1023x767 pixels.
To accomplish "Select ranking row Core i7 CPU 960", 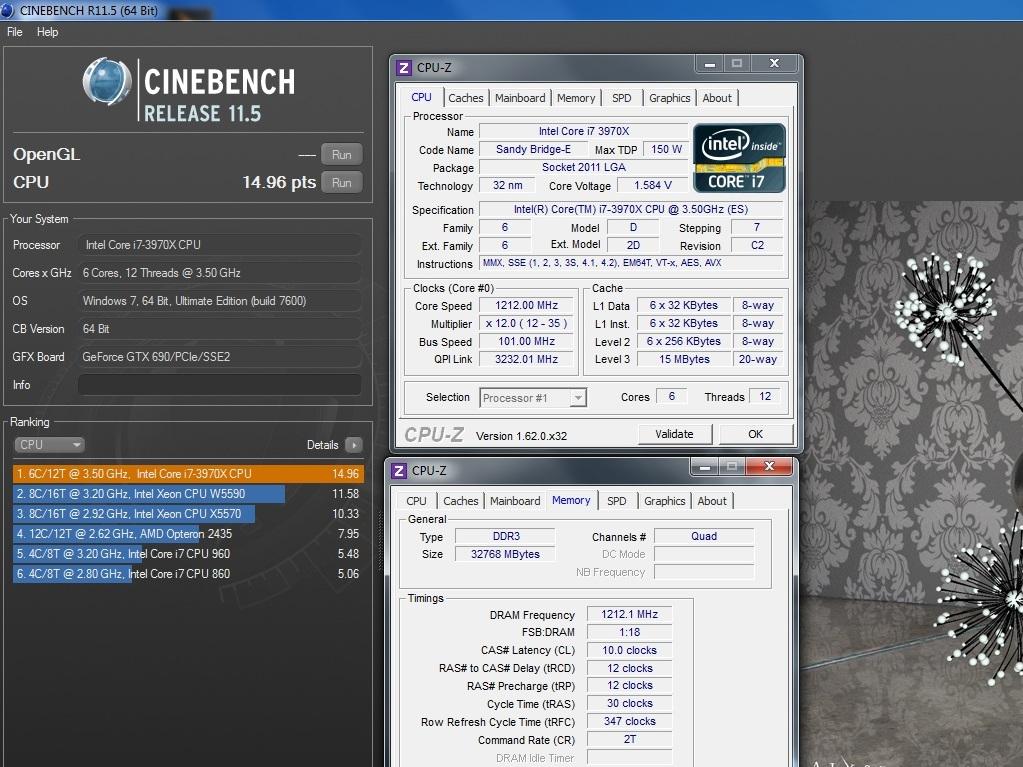I will click(x=188, y=554).
